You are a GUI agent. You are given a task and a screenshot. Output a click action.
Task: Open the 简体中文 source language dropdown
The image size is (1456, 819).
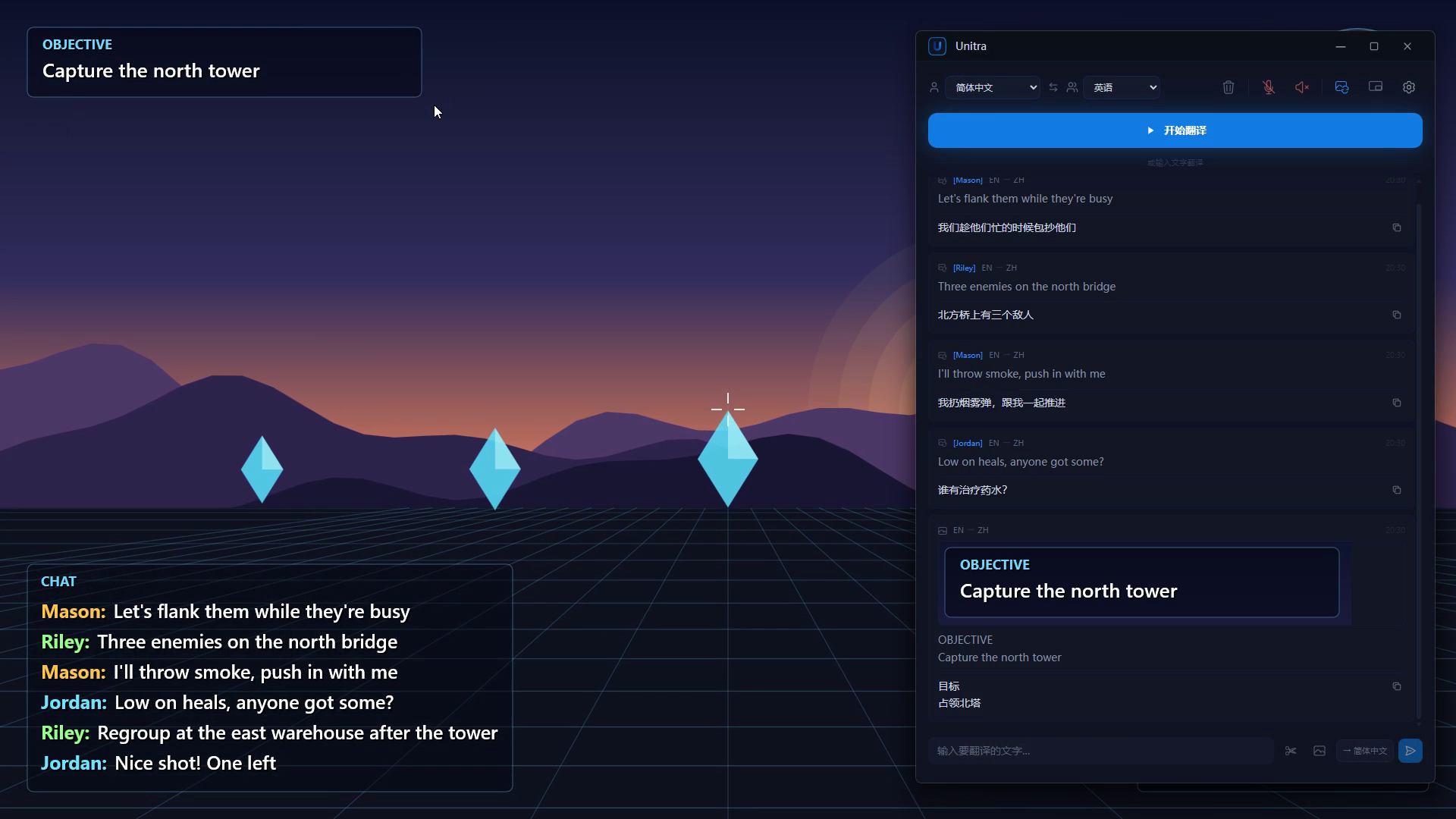(993, 87)
